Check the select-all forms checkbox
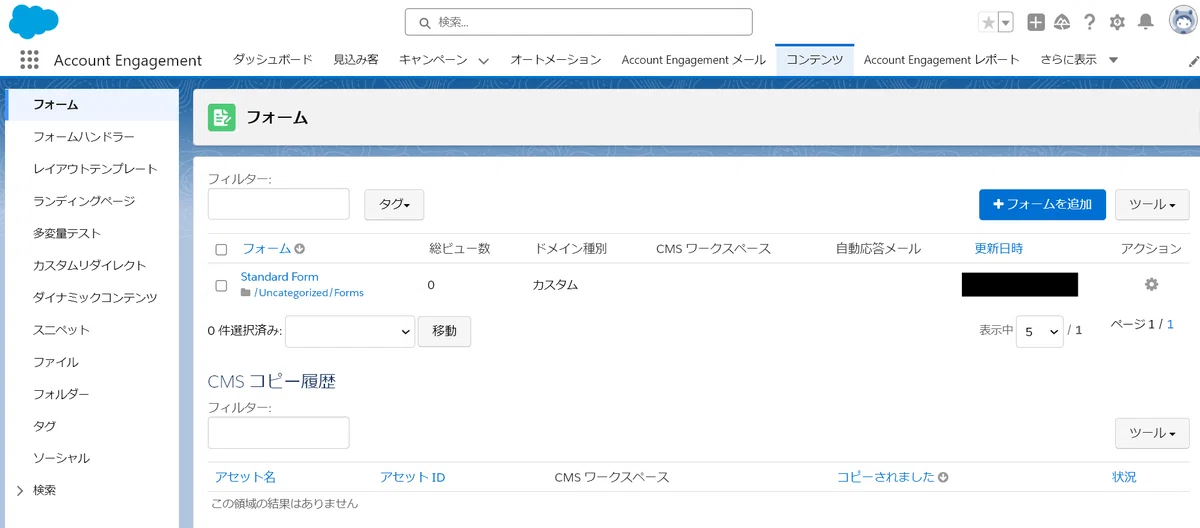Screen dimensions: 1200x528 [222, 249]
